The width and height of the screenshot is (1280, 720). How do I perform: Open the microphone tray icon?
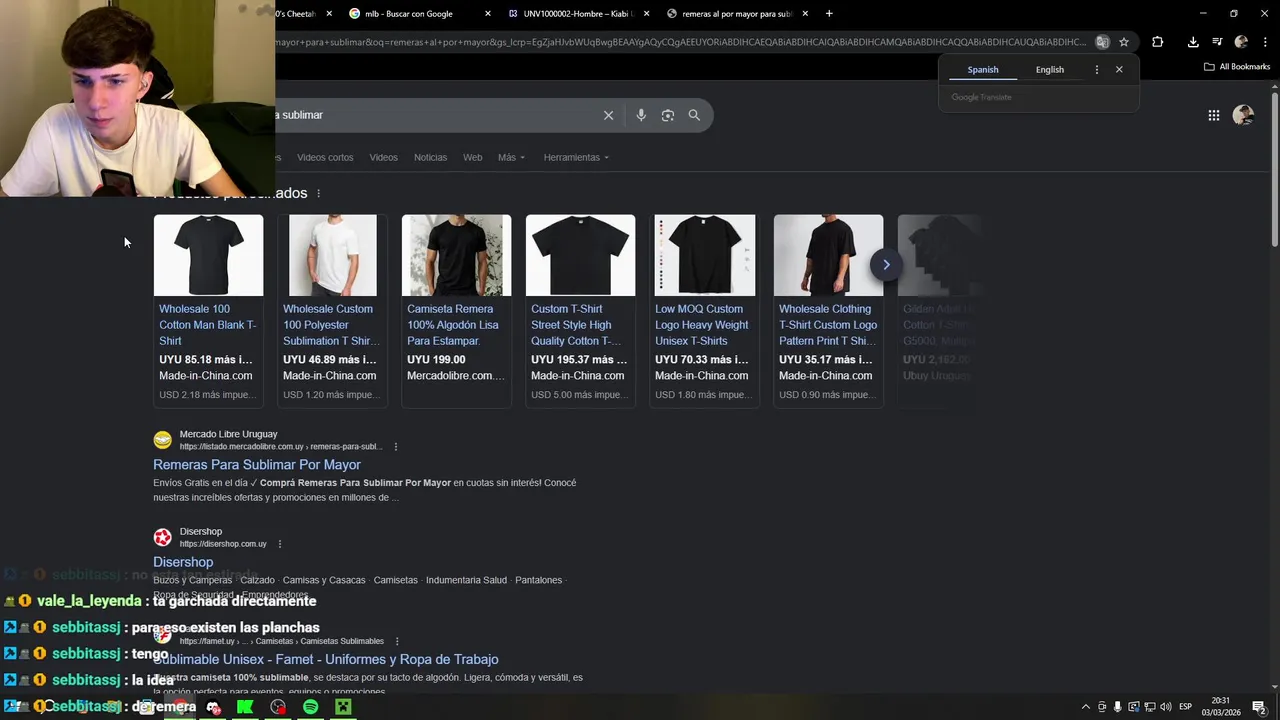1118,707
